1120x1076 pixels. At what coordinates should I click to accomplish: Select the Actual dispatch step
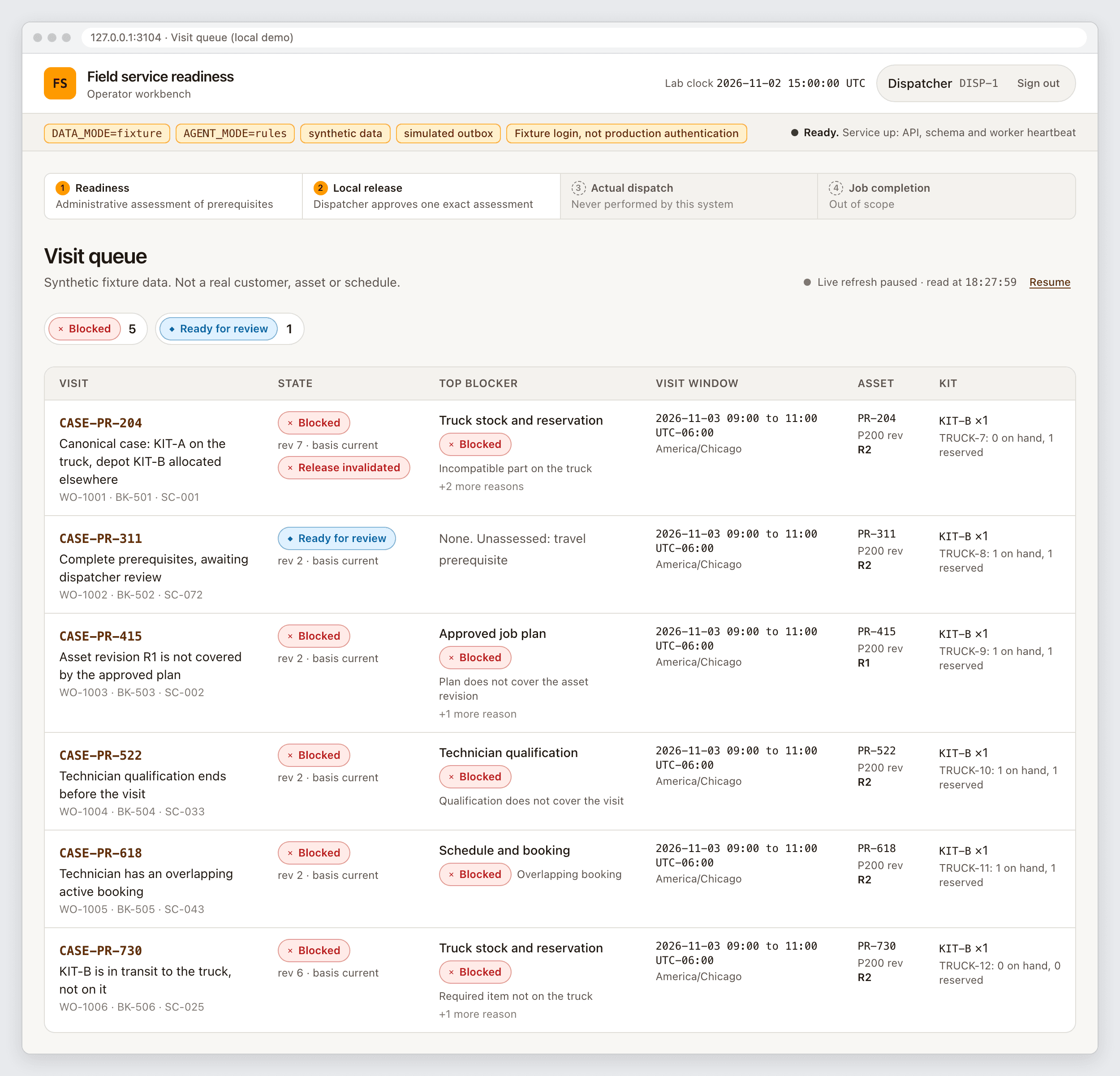click(689, 196)
